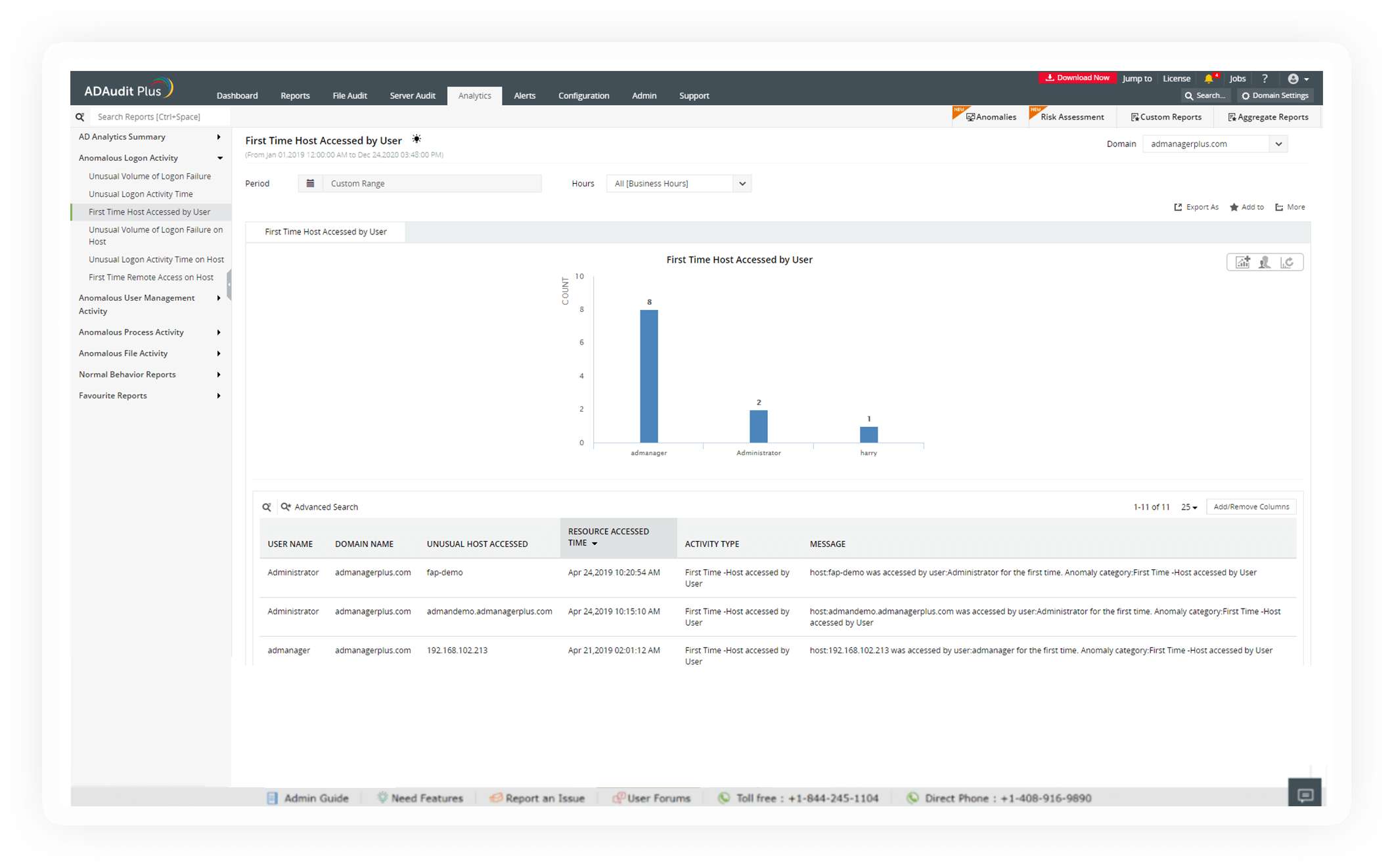Click the Export As icon
This screenshot has width=1394, height=868.
pyautogui.click(x=1177, y=207)
